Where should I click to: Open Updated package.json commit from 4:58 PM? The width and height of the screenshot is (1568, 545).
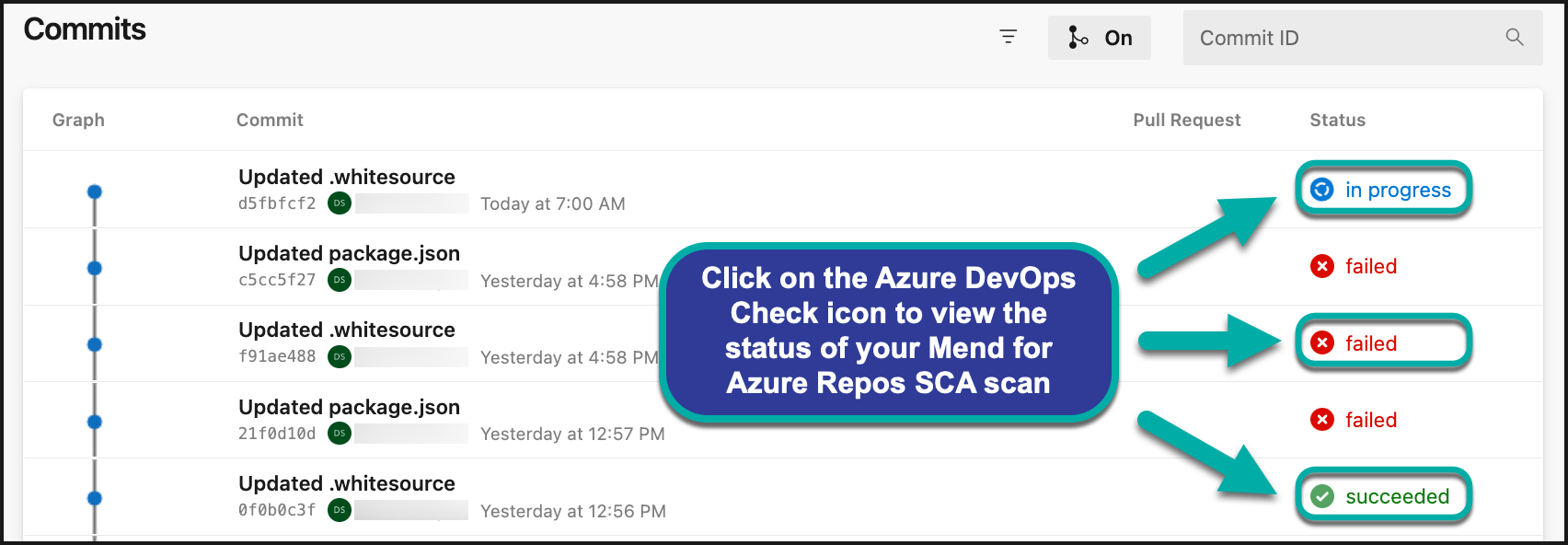click(349, 253)
